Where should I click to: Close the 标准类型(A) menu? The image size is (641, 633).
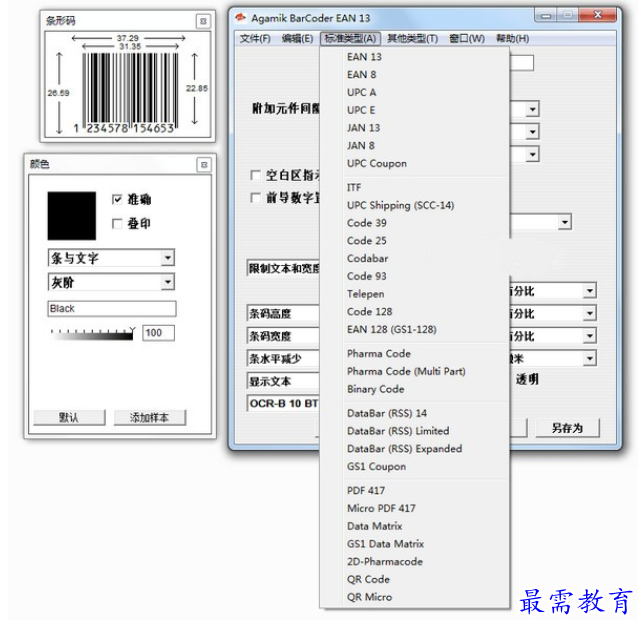click(x=350, y=38)
